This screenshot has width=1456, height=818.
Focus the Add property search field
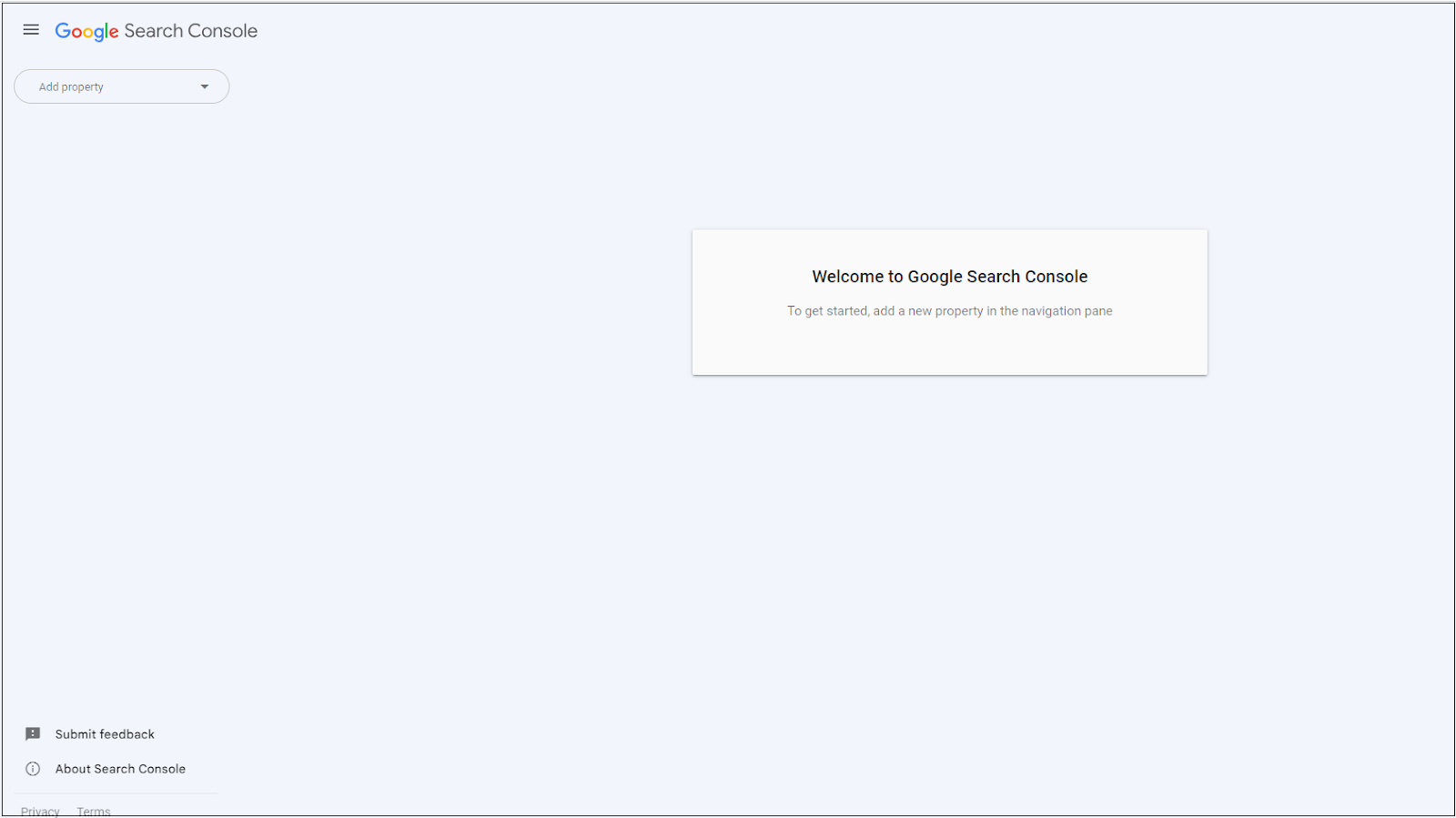tap(122, 86)
